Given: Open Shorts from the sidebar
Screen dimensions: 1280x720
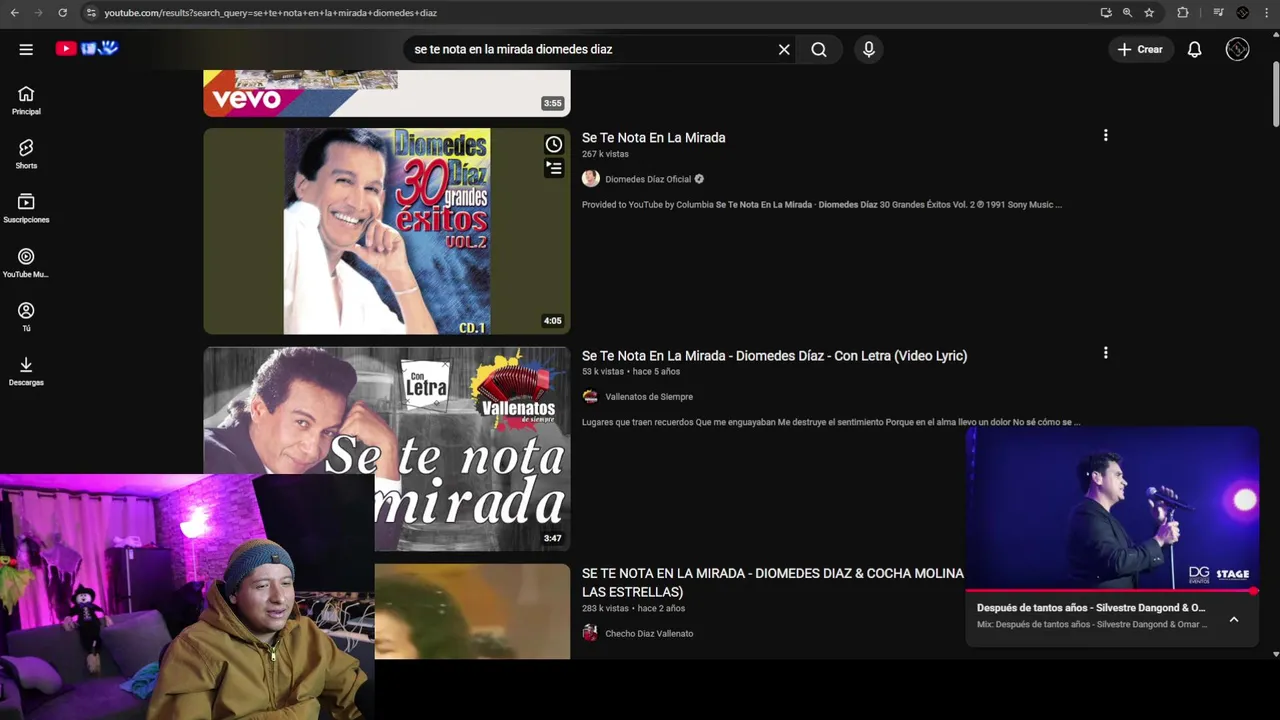Looking at the screenshot, I should (26, 155).
